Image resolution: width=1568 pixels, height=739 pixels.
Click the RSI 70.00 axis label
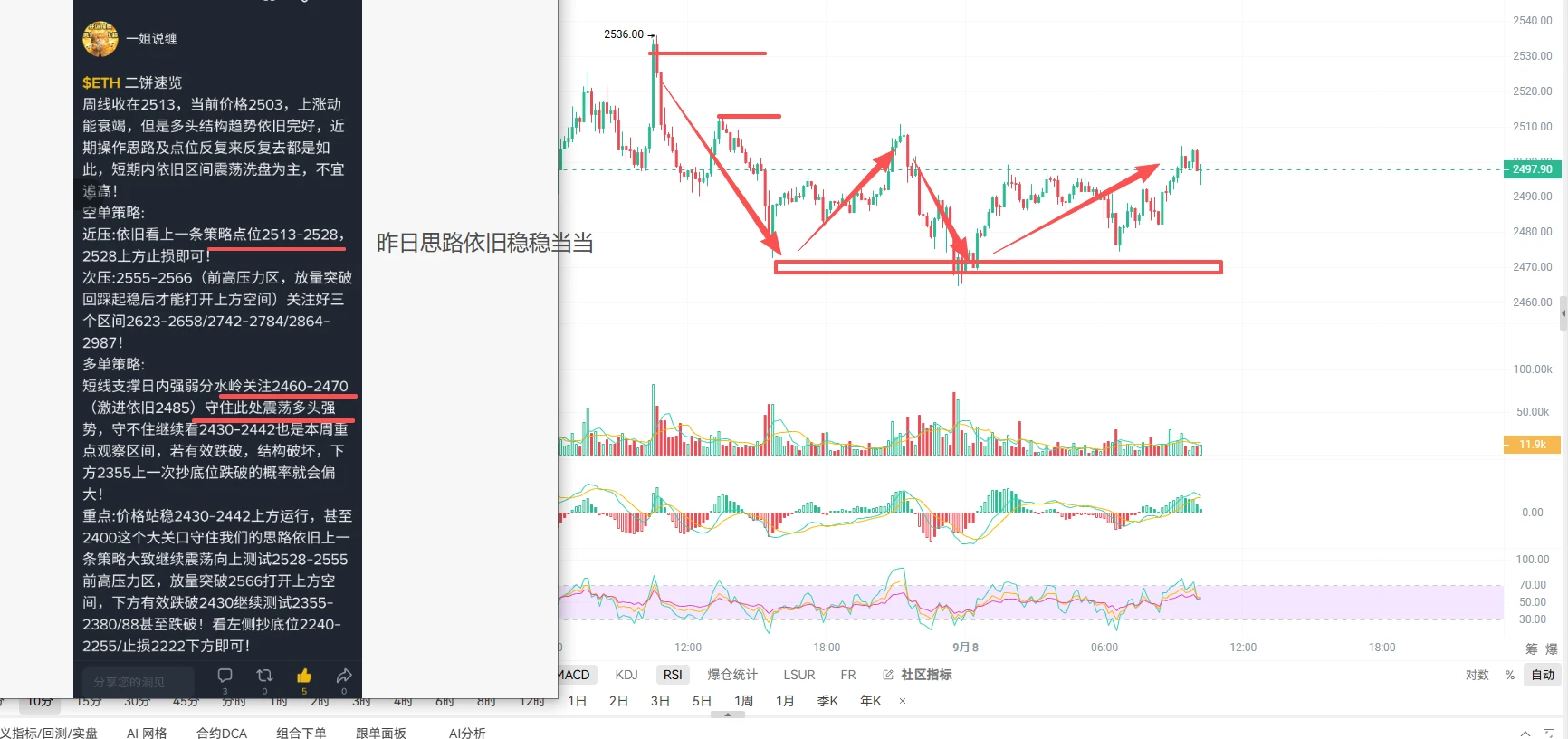[x=1533, y=585]
